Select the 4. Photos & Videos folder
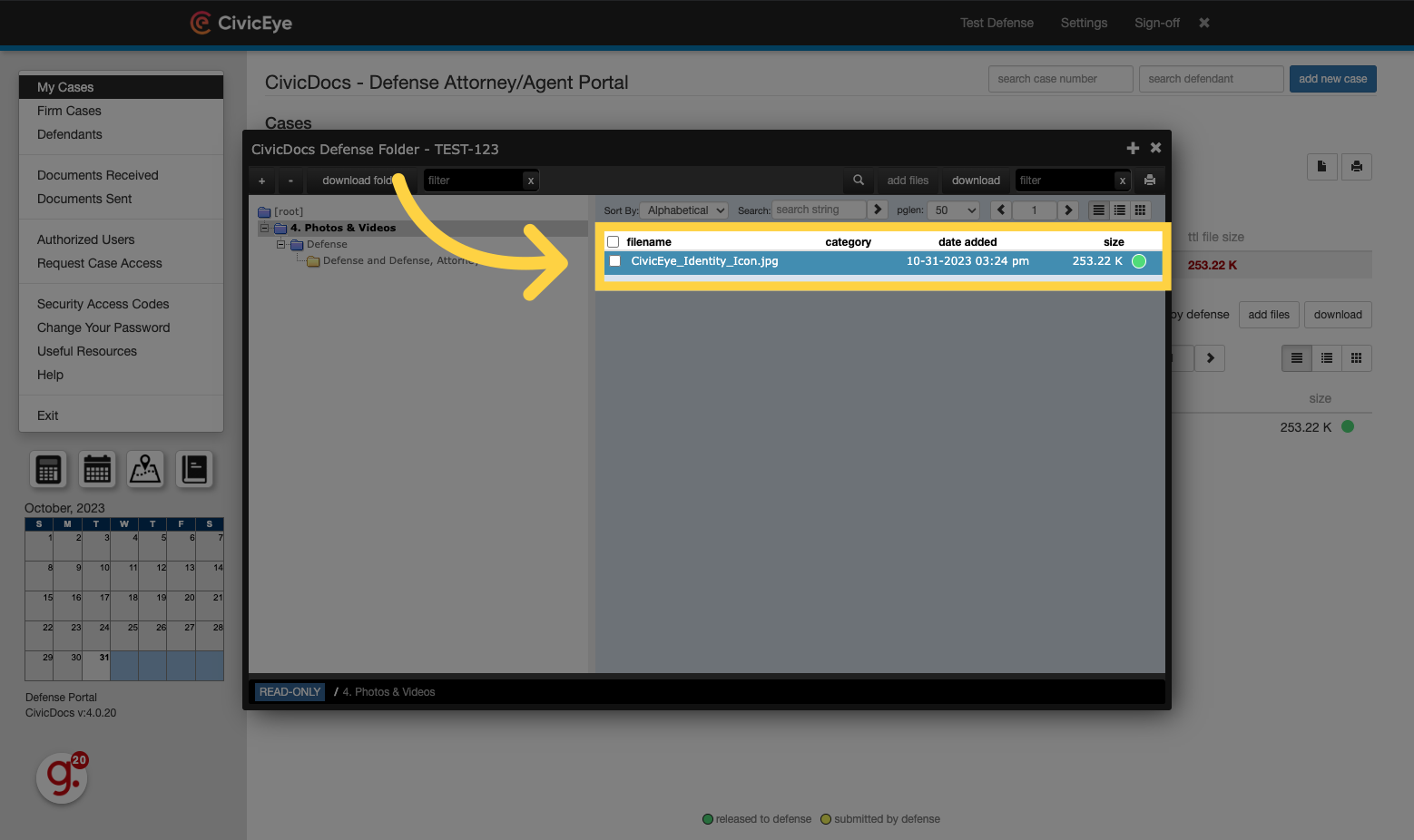This screenshot has height=840, width=1414. 343,228
